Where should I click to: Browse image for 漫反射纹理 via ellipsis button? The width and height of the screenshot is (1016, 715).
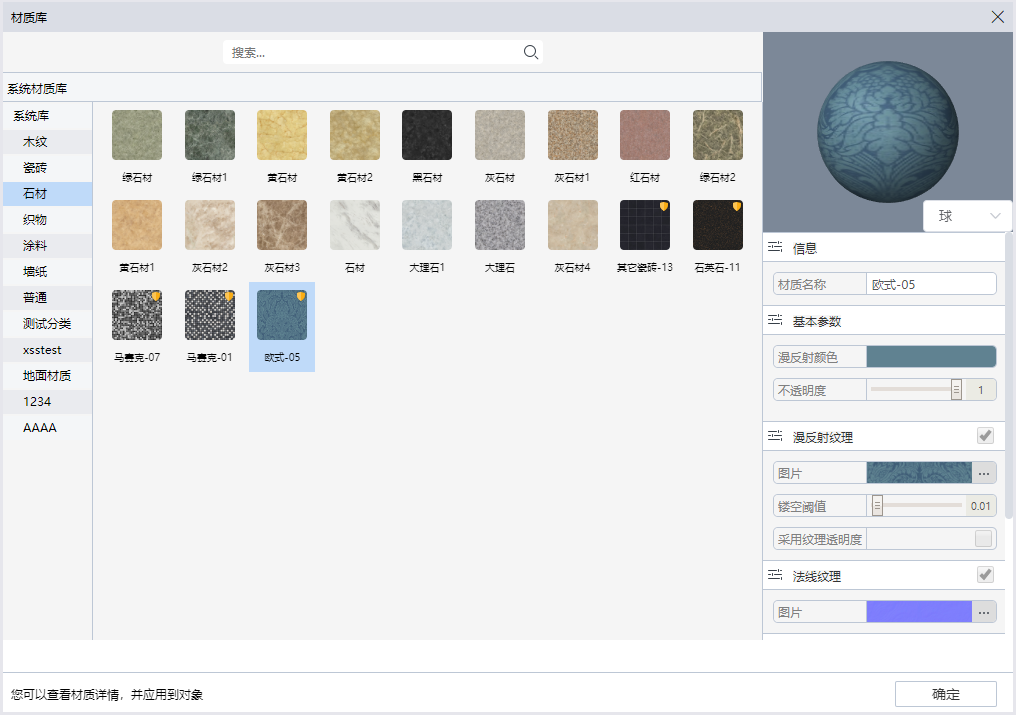(984, 473)
